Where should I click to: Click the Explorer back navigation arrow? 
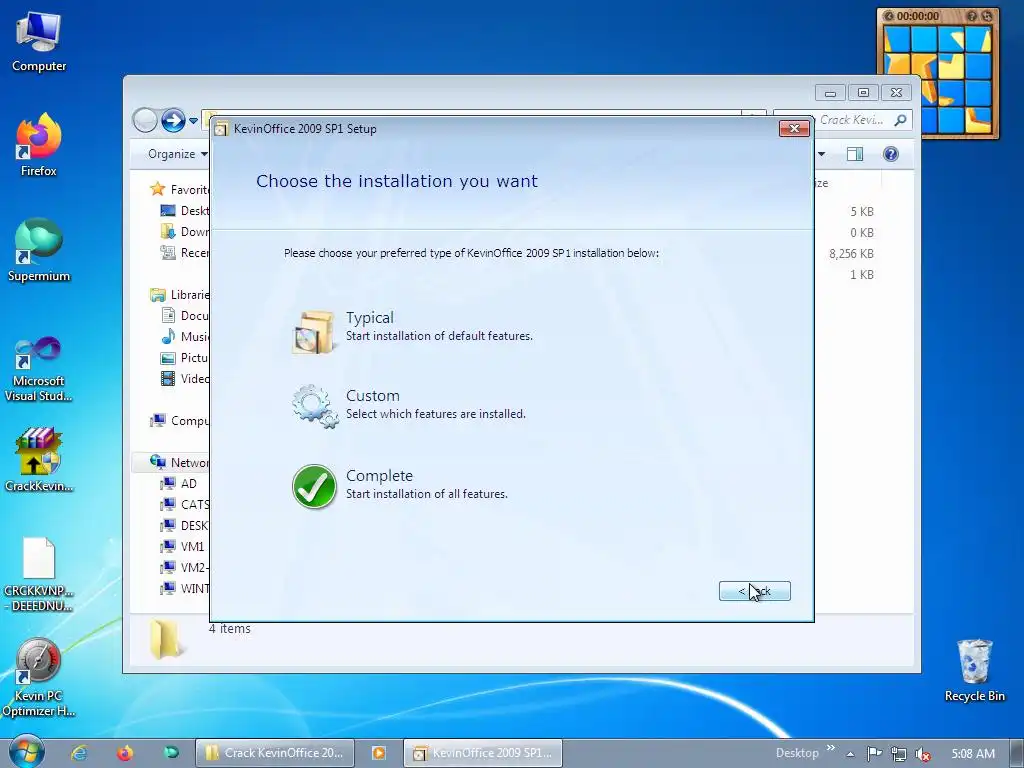145,120
